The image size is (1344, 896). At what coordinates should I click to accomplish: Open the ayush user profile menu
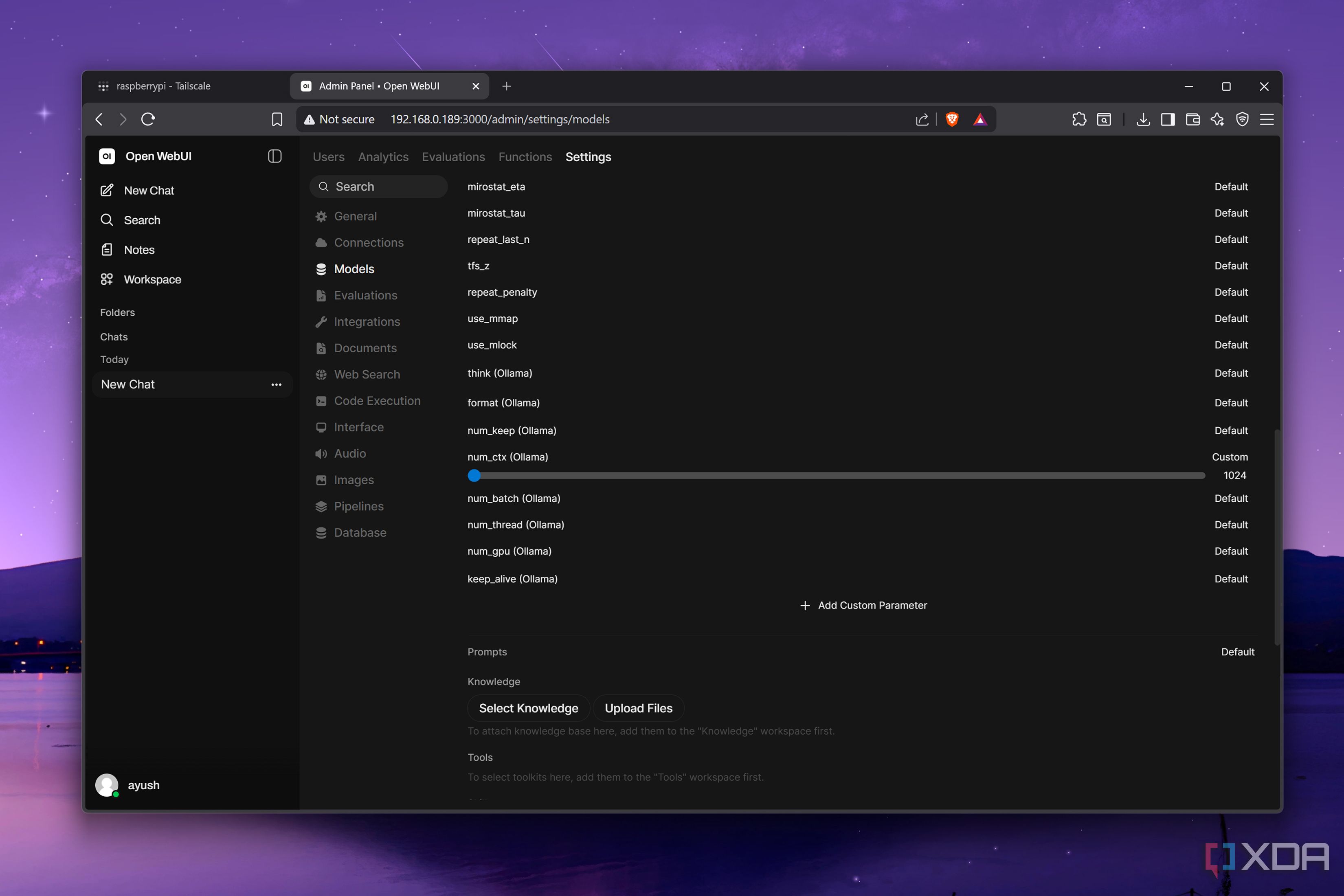coord(128,785)
